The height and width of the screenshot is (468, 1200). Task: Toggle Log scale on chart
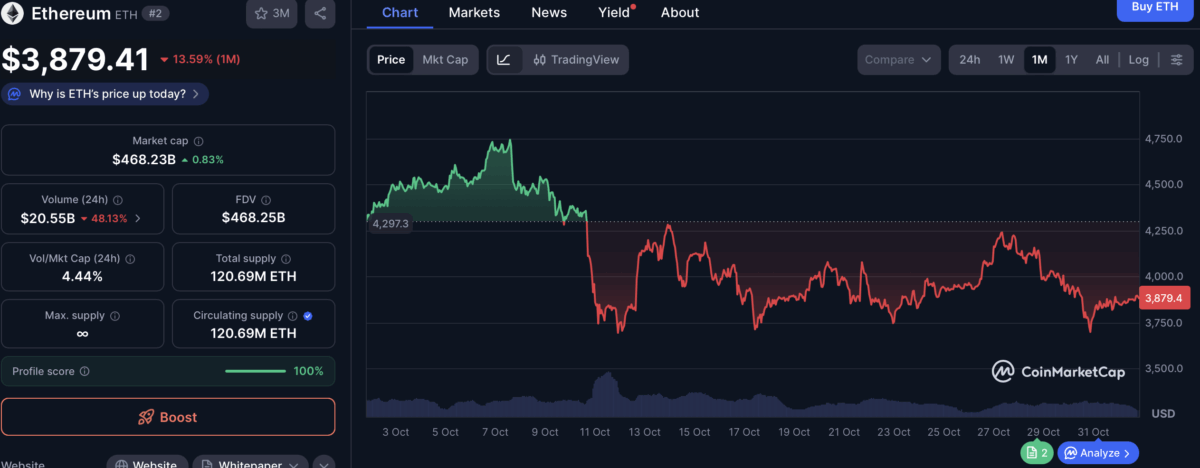click(1138, 60)
